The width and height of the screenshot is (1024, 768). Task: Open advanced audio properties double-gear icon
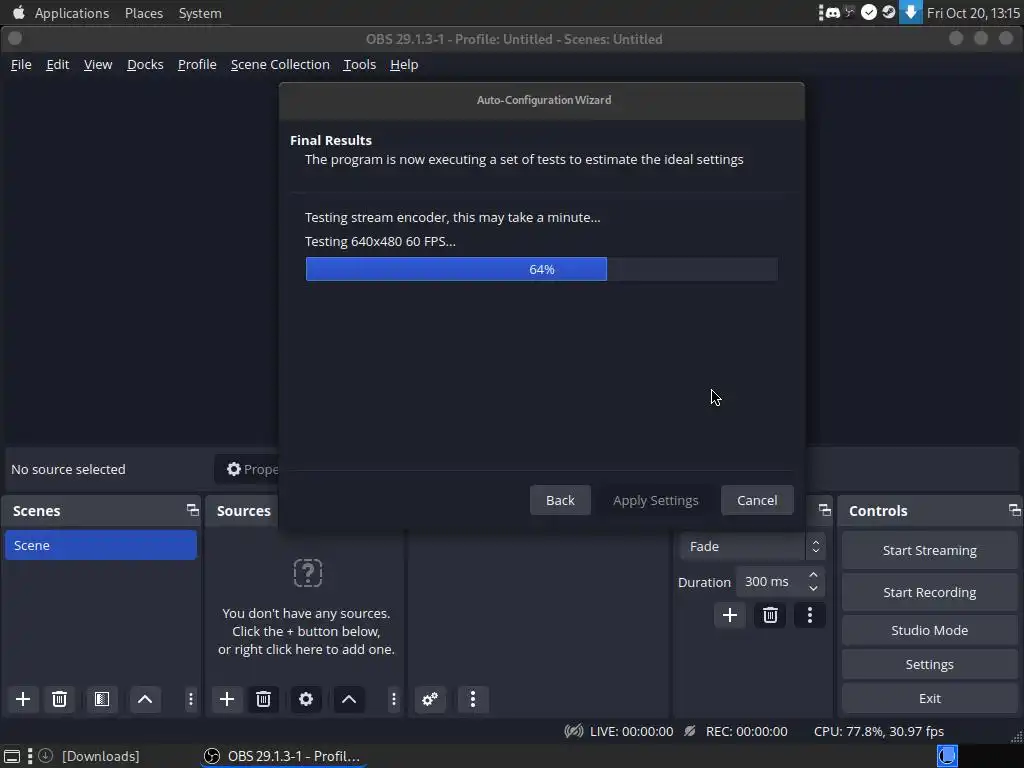tap(430, 699)
